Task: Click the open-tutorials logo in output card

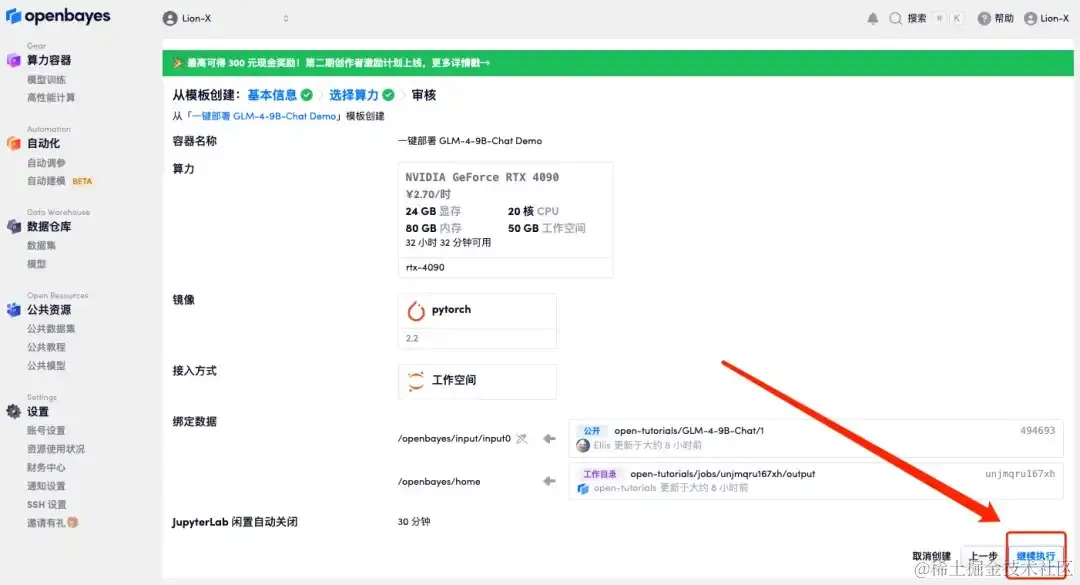Action: click(583, 488)
